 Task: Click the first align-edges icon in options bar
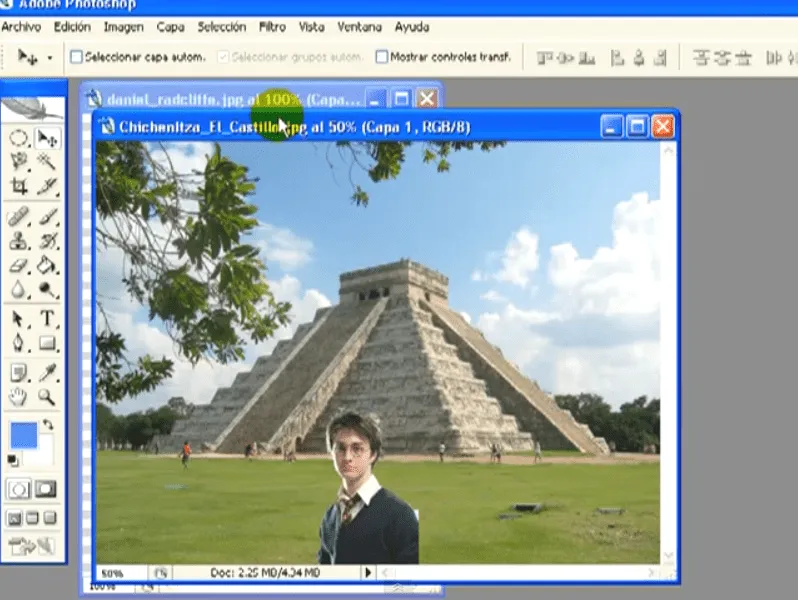point(545,59)
